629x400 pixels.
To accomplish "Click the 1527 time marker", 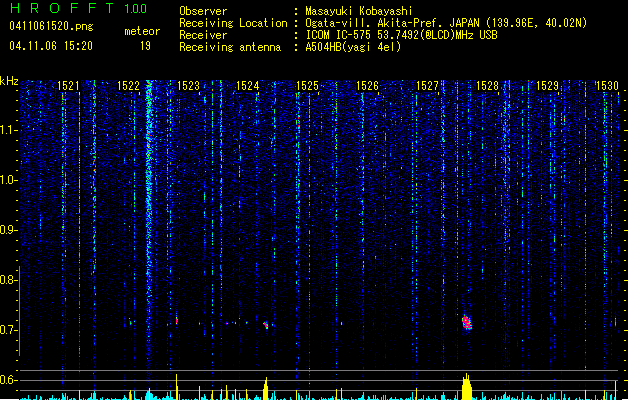I will tap(427, 86).
